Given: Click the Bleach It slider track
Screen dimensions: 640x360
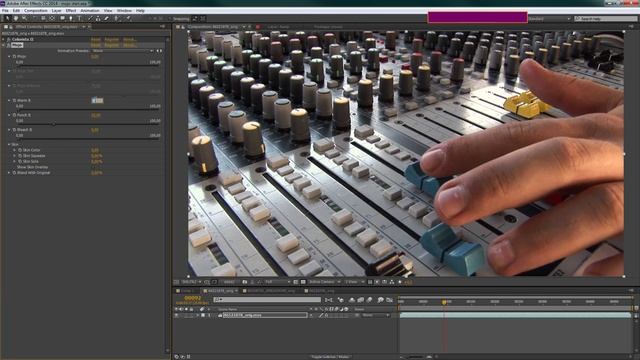Looking at the screenshot, I should [89, 139].
